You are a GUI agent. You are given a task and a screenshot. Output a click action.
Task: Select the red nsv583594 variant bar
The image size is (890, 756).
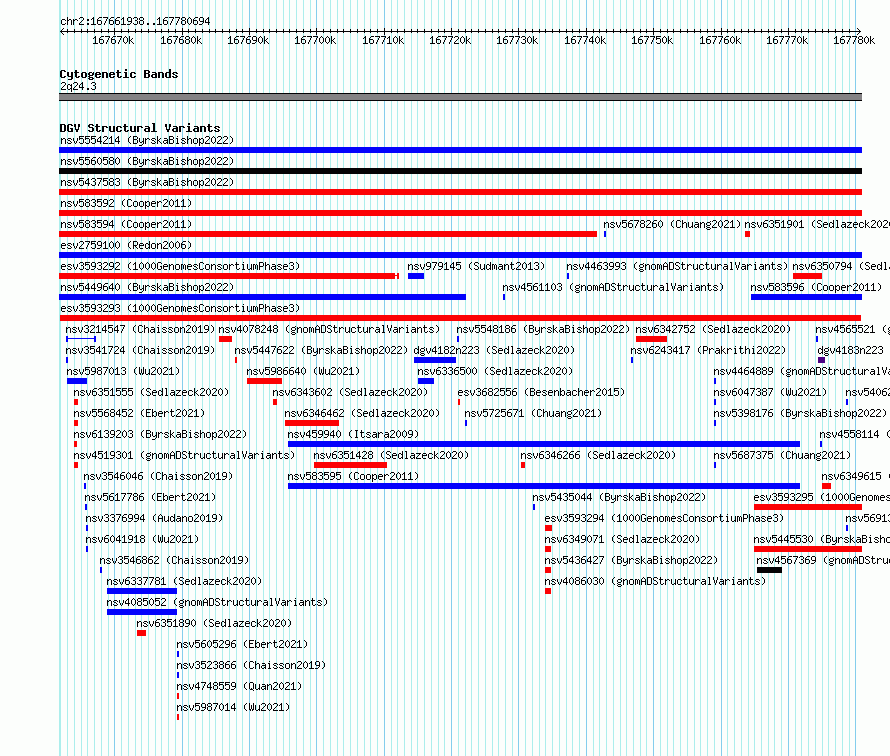(328, 234)
